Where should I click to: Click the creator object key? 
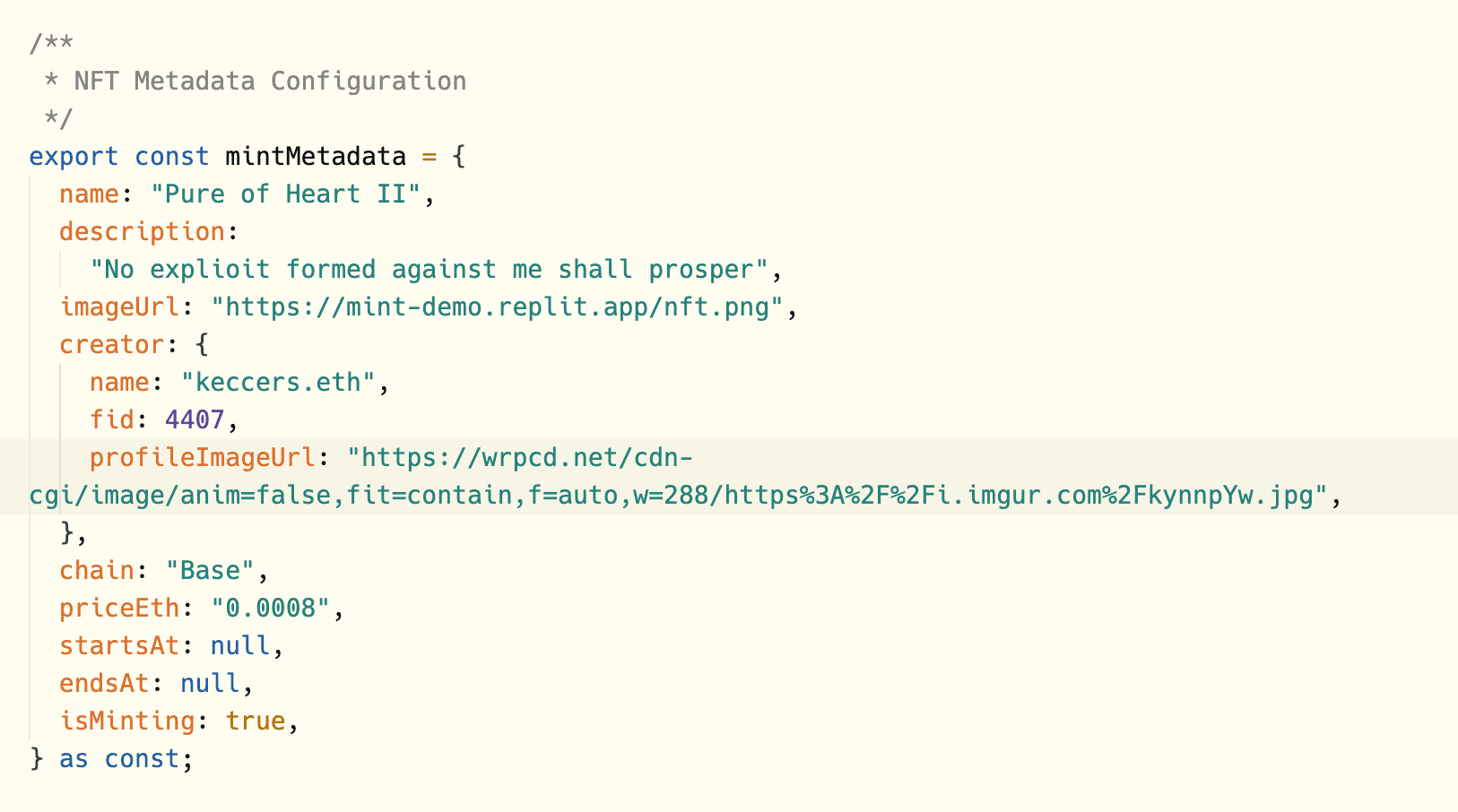tap(112, 344)
